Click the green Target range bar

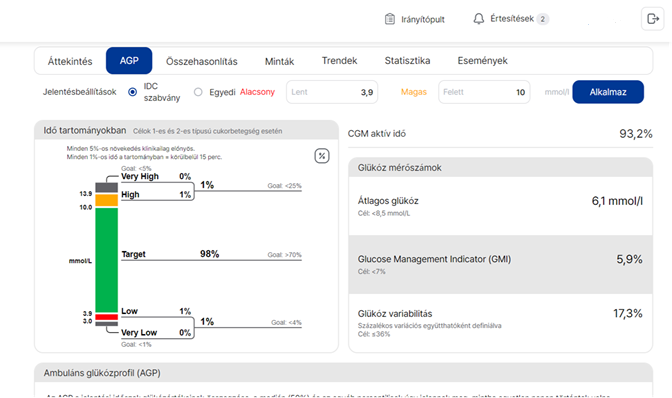[107, 260]
